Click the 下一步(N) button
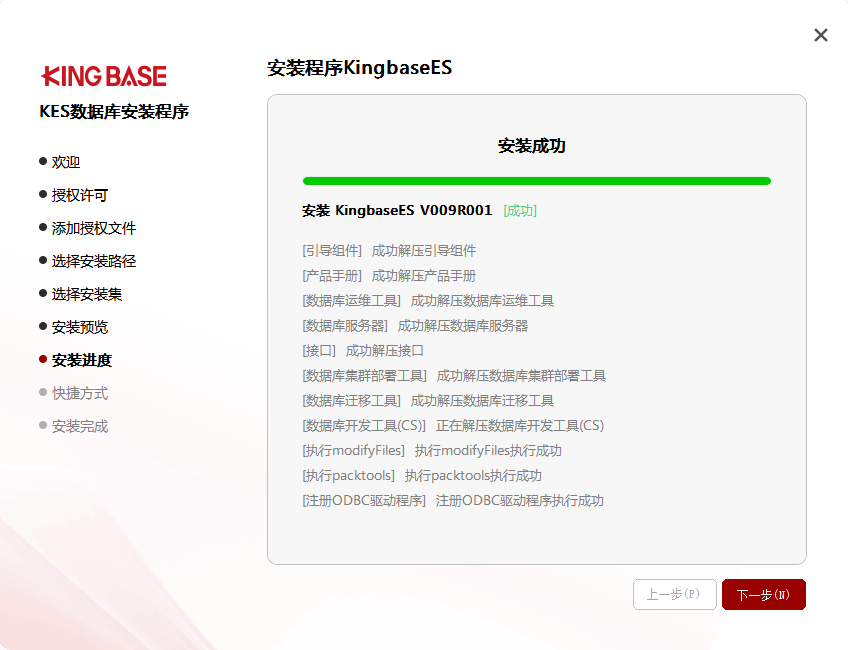Image resolution: width=848 pixels, height=650 pixels. [764, 594]
